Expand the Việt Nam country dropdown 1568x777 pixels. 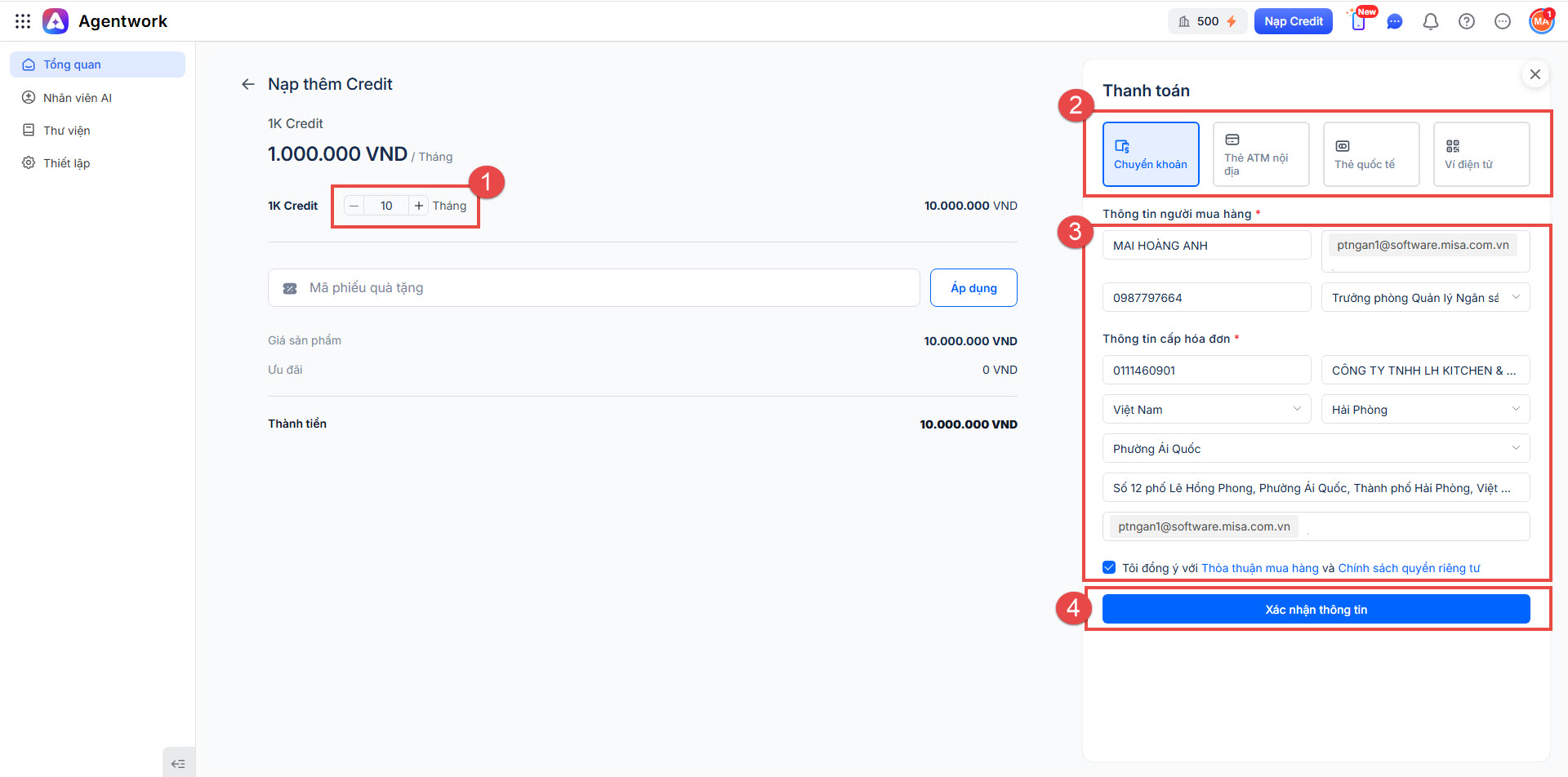point(1206,409)
